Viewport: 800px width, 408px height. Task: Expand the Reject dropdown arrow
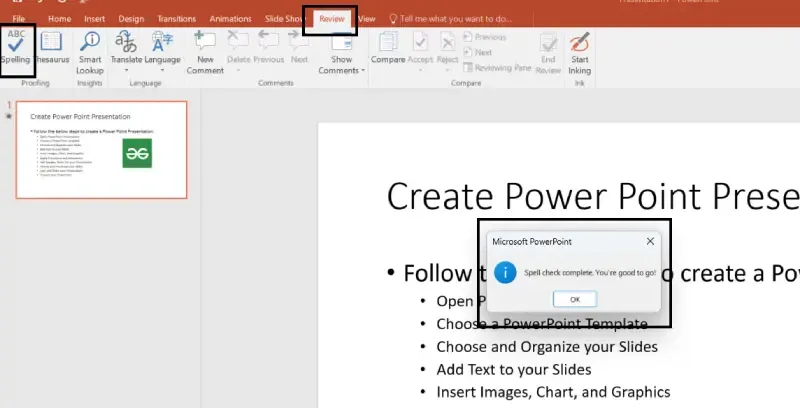[447, 70]
